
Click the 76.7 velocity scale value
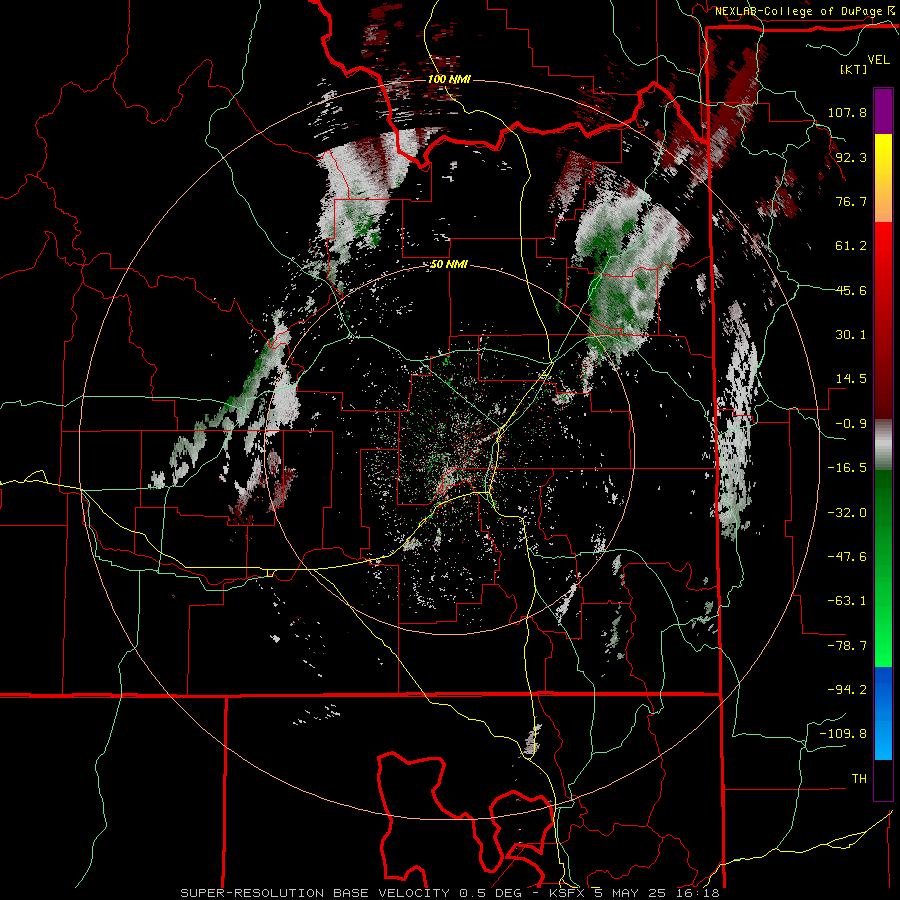[x=851, y=201]
